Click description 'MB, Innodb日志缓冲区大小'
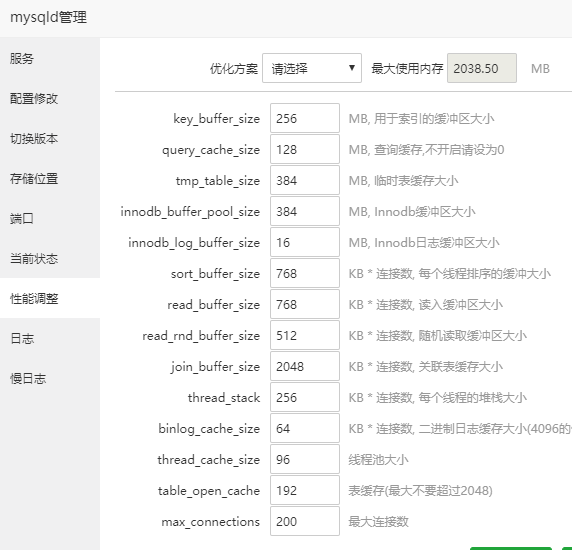The image size is (572, 550). [x=424, y=243]
